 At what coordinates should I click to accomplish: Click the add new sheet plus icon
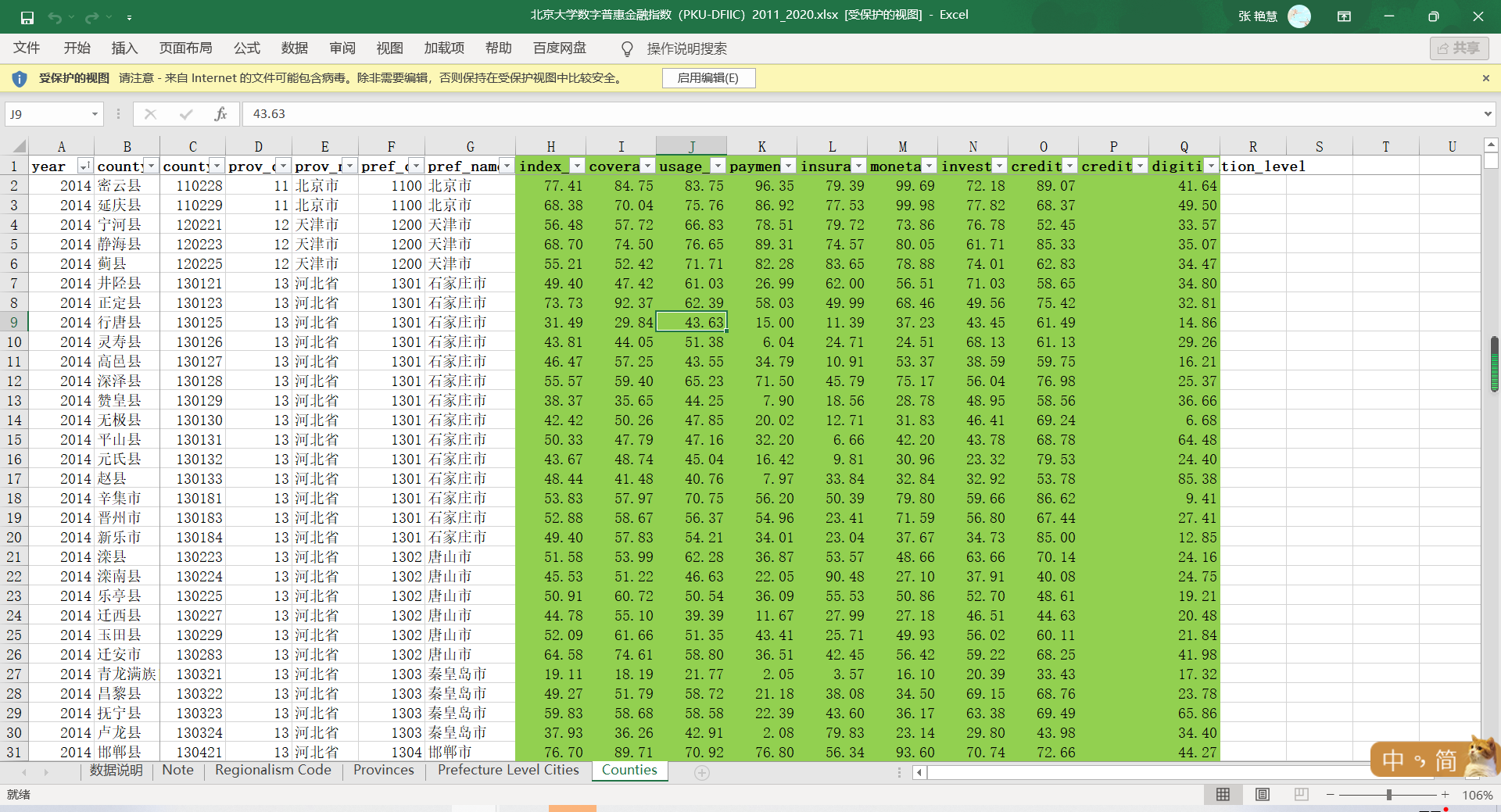pos(702,773)
